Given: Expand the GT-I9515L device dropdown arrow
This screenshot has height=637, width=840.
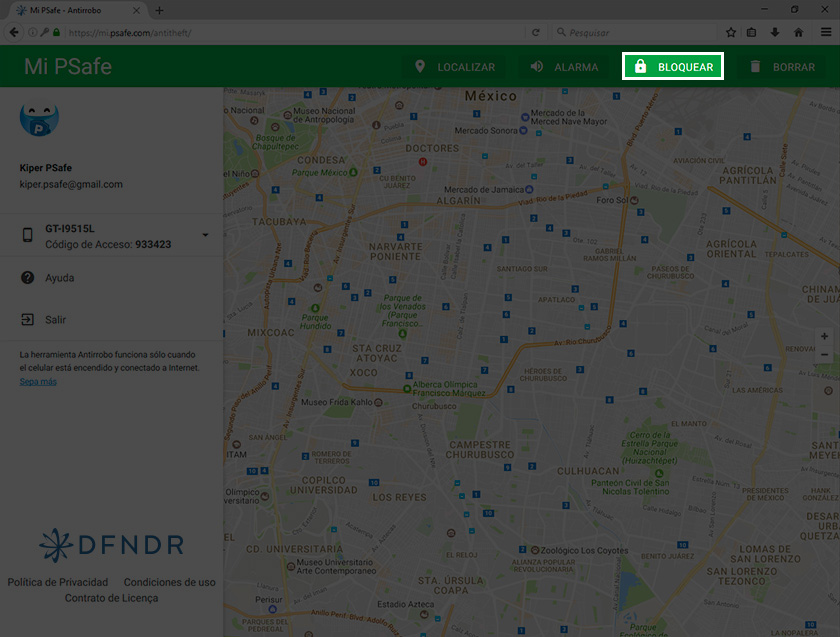Looking at the screenshot, I should click(205, 235).
